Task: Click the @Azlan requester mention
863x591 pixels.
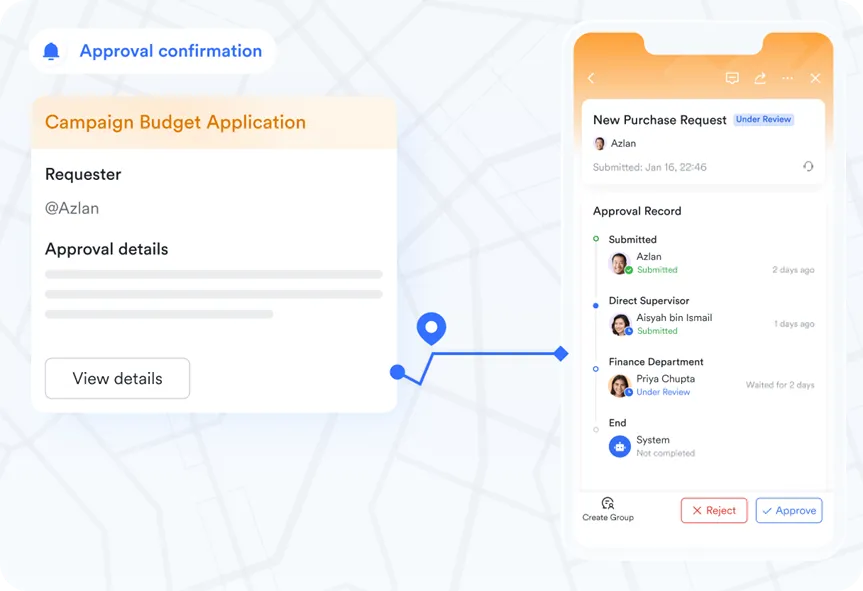Action: [x=72, y=209]
